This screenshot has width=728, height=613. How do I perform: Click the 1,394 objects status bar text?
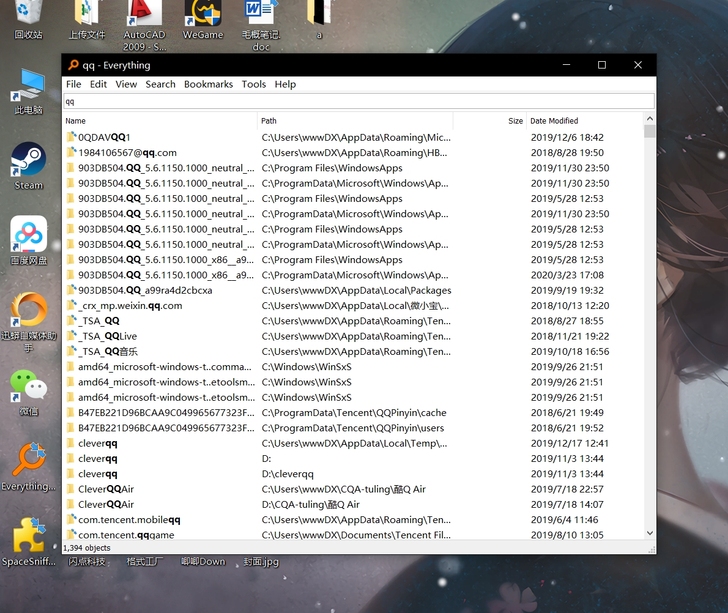[x=87, y=548]
